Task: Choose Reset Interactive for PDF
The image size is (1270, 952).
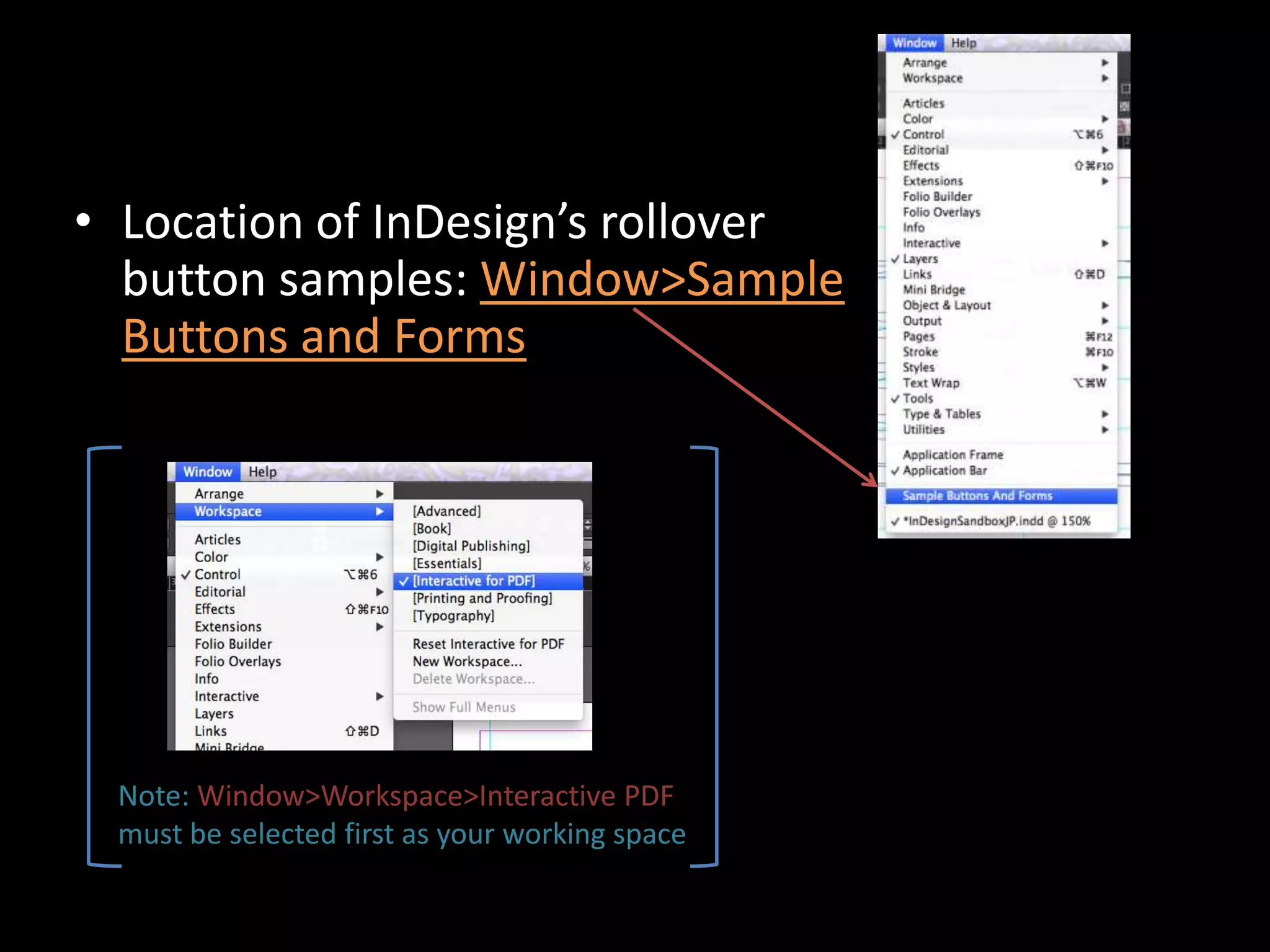Action: 488,644
